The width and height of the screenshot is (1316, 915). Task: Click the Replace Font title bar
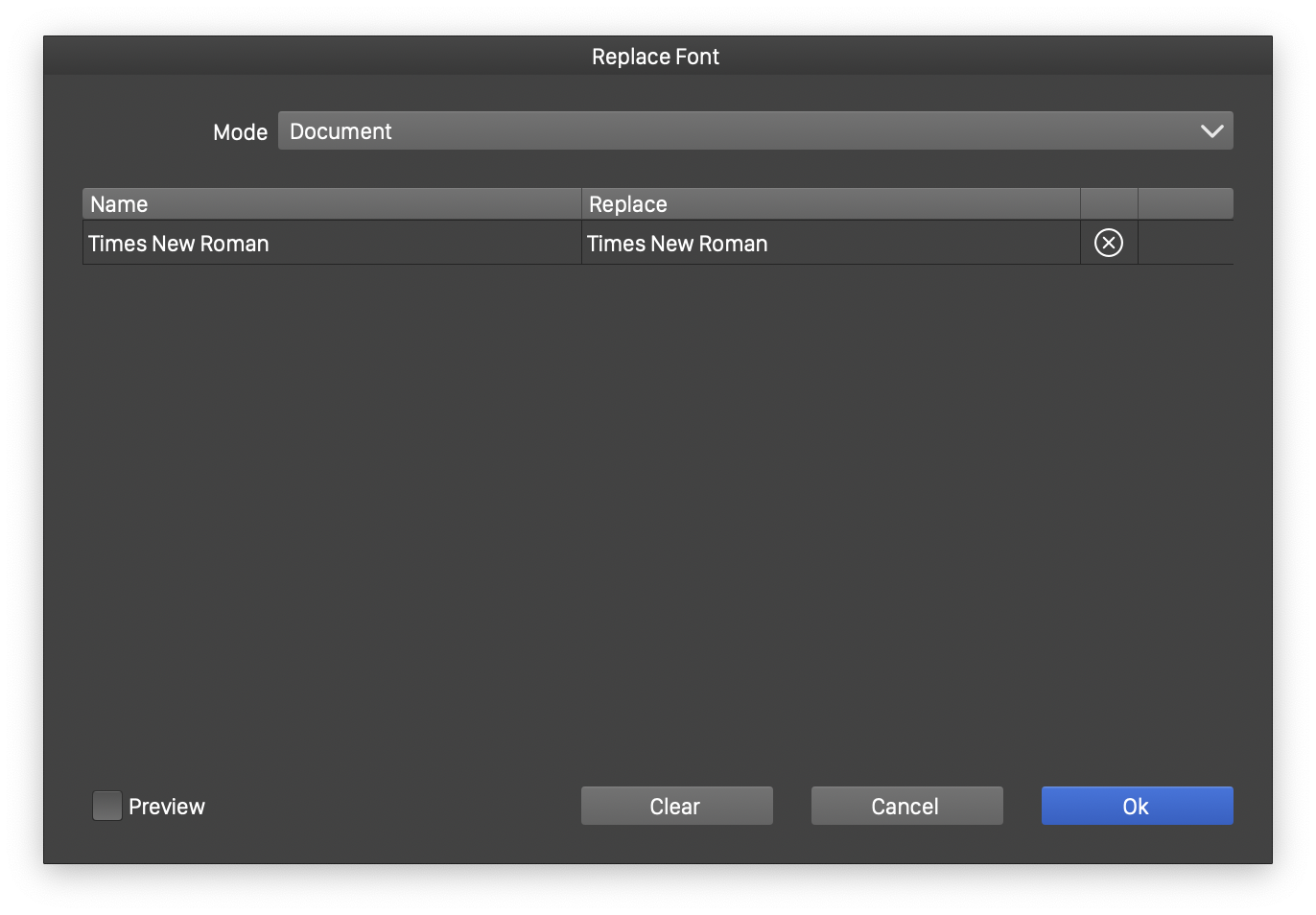656,57
